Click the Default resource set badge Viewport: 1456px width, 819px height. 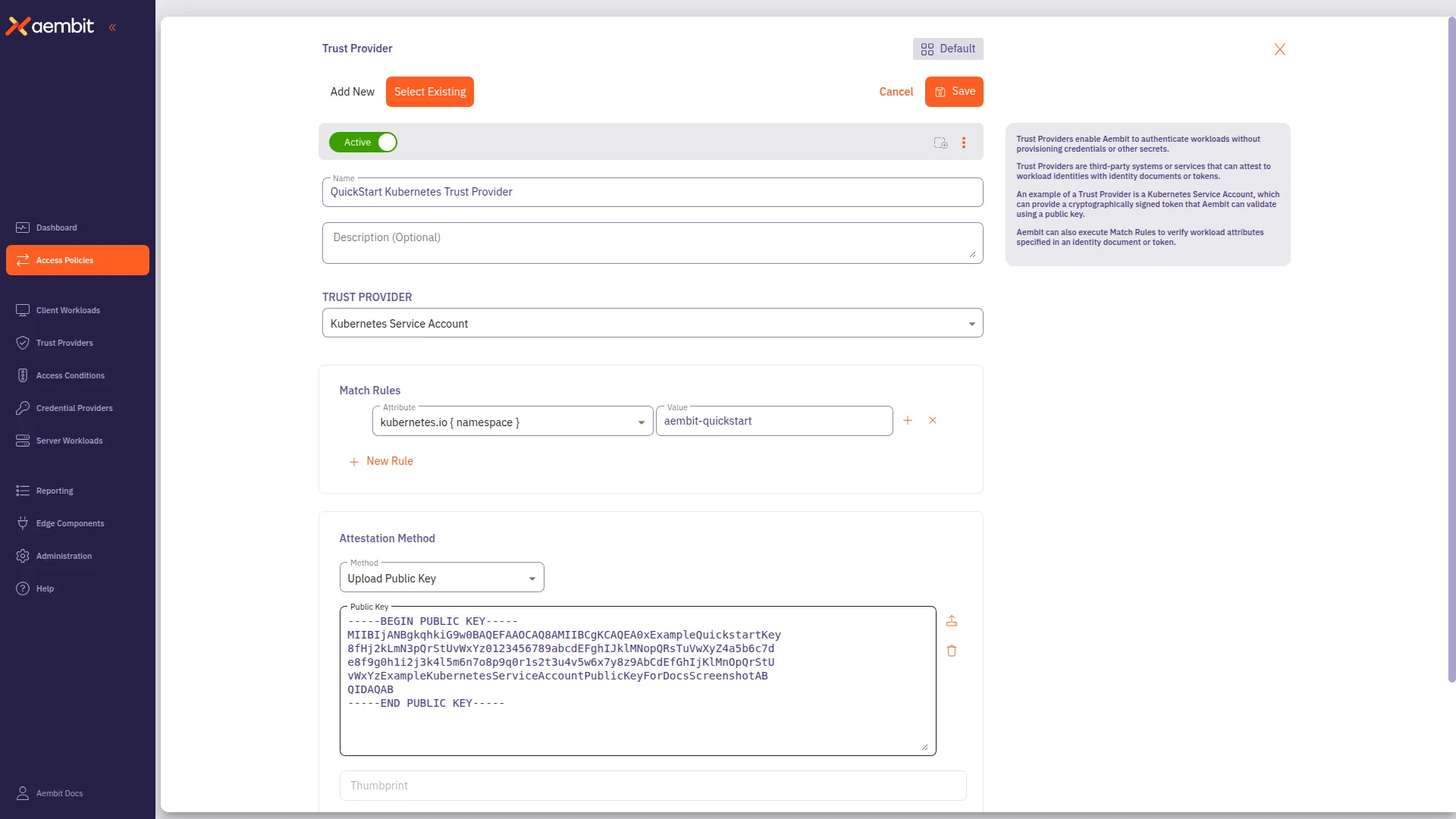948,49
